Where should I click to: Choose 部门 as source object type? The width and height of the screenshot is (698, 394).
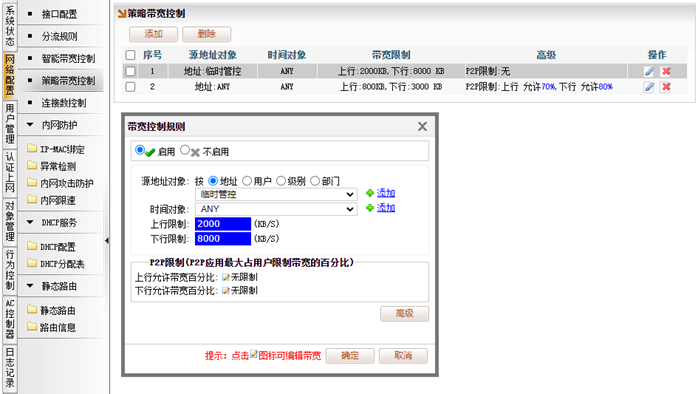315,181
